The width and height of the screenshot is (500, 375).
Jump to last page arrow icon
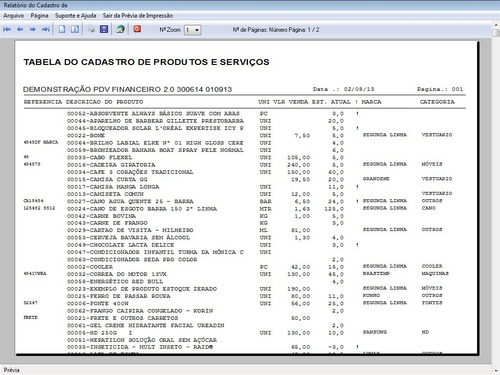point(45,29)
